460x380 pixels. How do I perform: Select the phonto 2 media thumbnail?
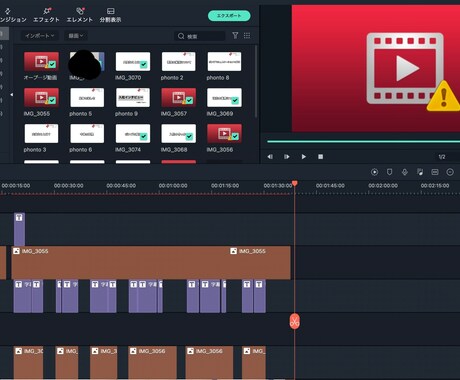click(x=178, y=61)
